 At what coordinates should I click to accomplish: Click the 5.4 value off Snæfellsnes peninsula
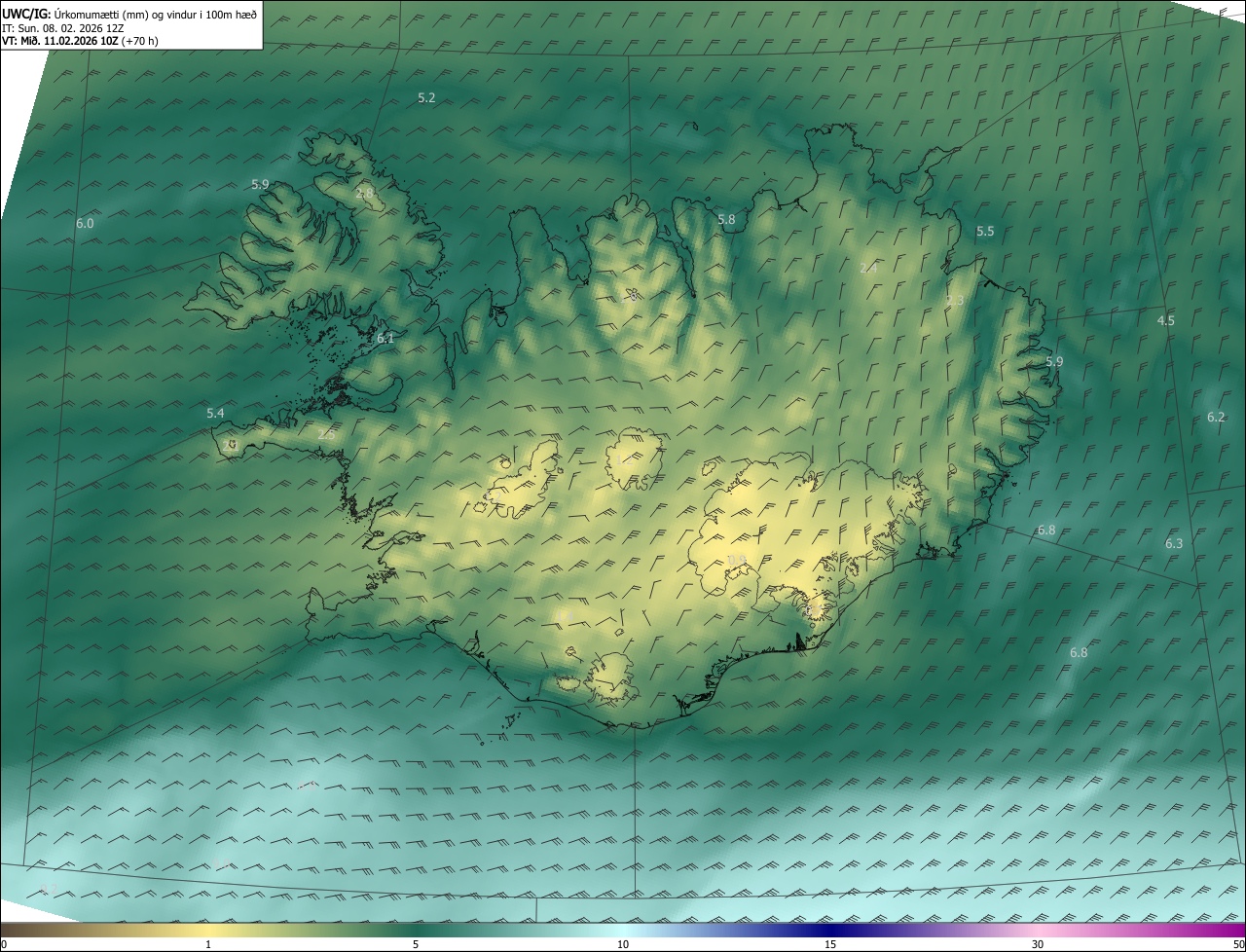click(215, 413)
